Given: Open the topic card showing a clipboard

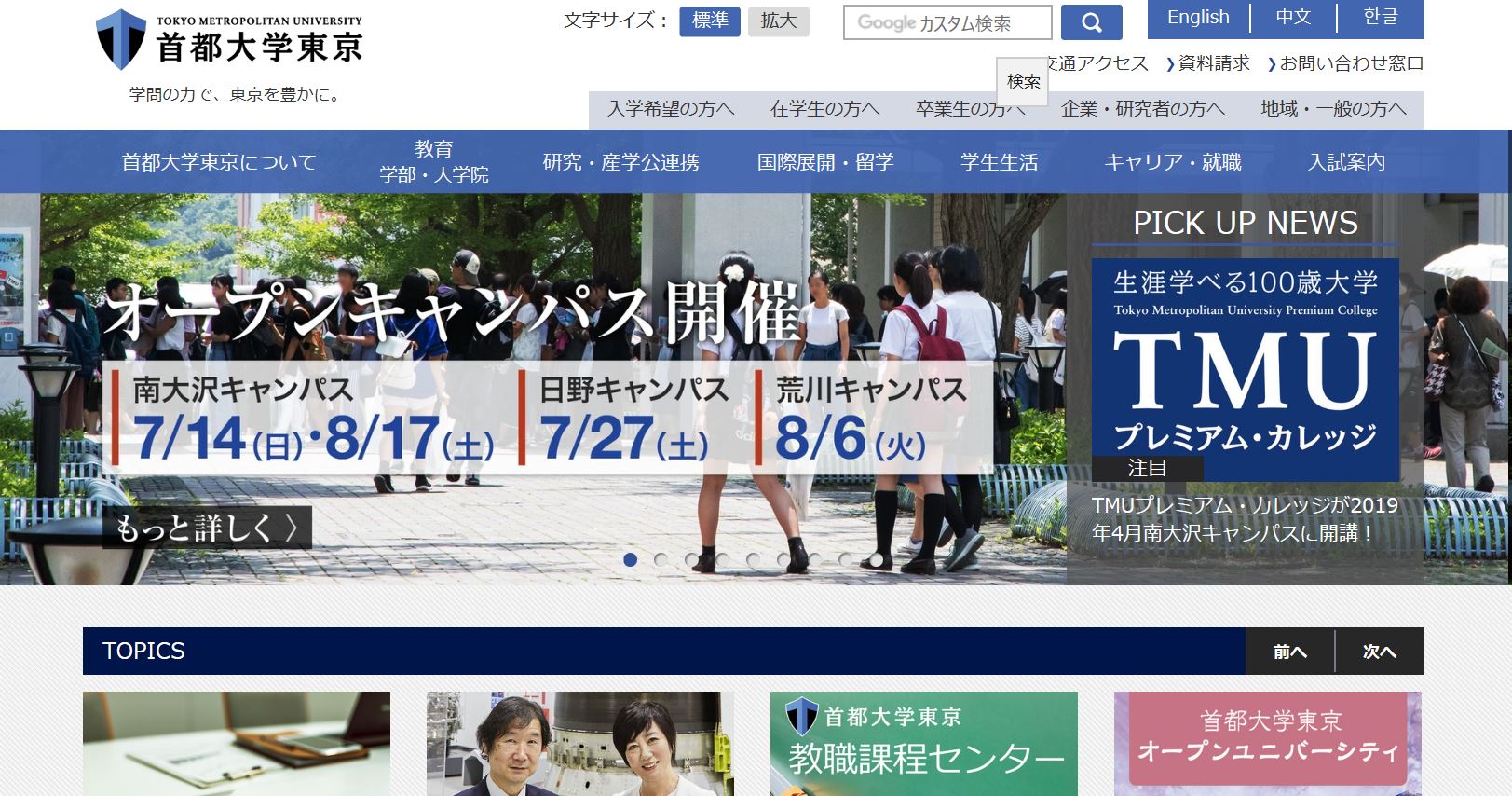Looking at the screenshot, I should 237,744.
